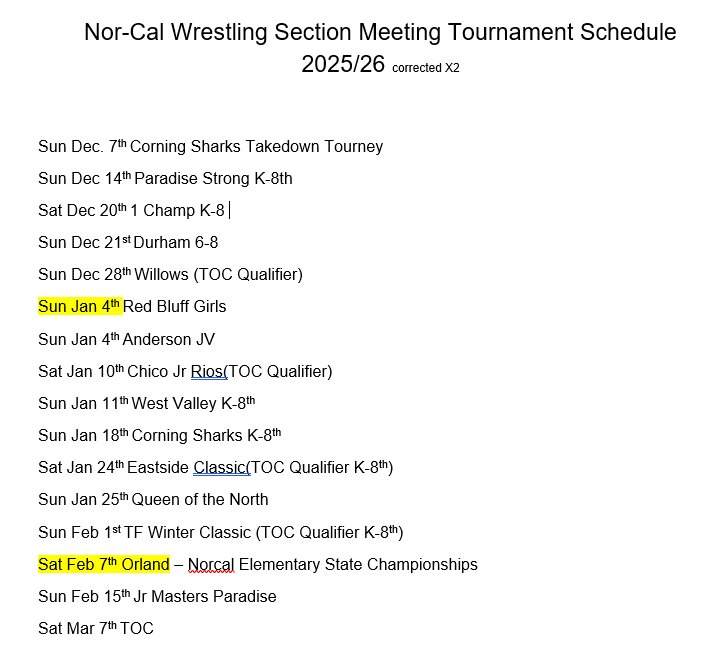Click the Jr Masters Paradise entry
This screenshot has width=707, height=656.
coord(157,597)
